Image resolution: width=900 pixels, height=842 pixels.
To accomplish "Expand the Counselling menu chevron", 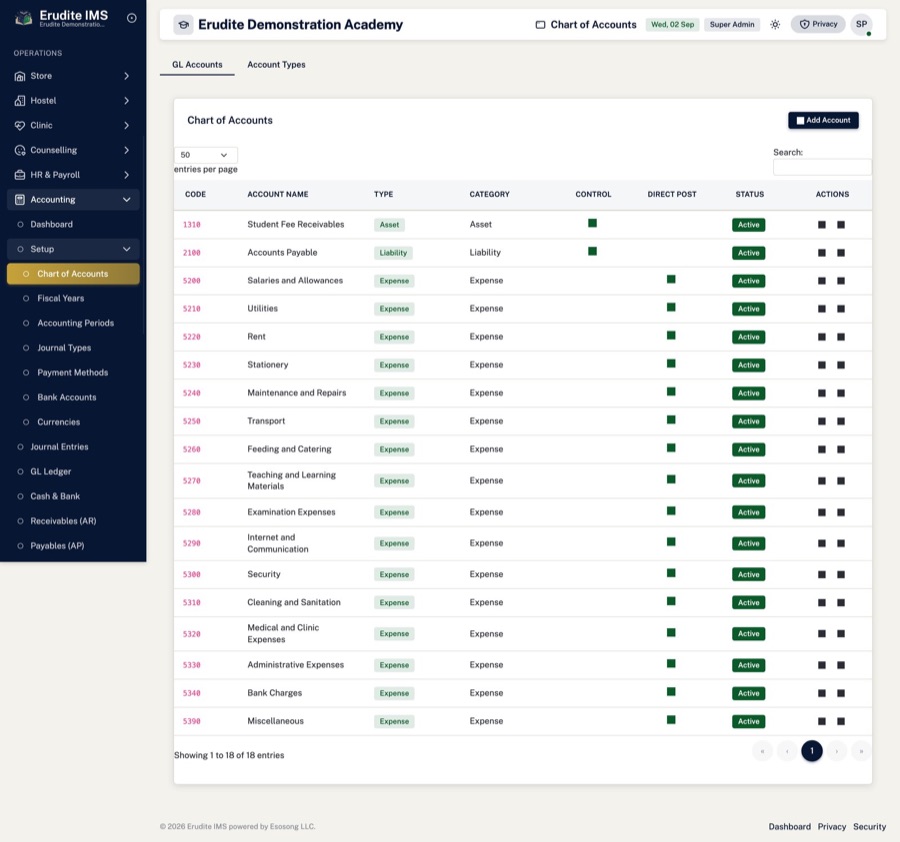I will tap(126, 150).
